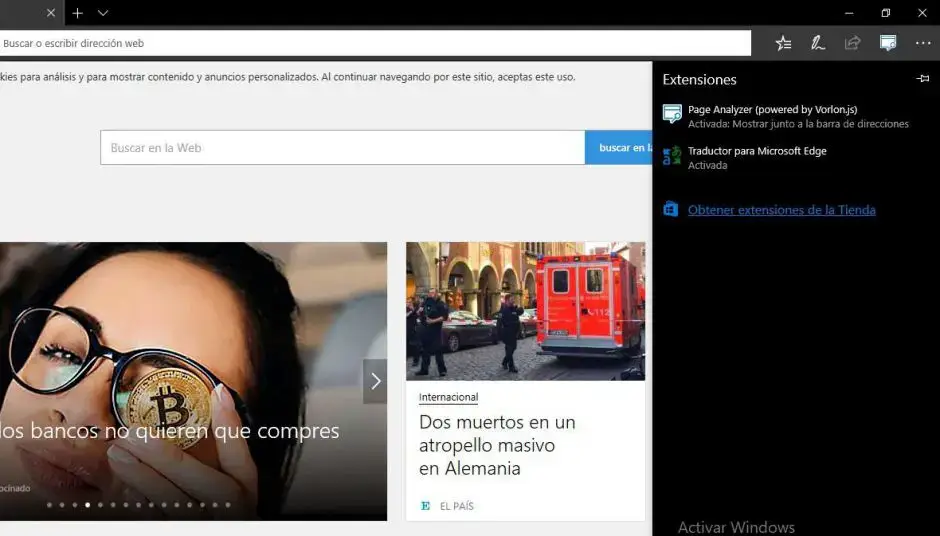Open the three-dot Settings and more menu
940x536 pixels.
(x=922, y=43)
